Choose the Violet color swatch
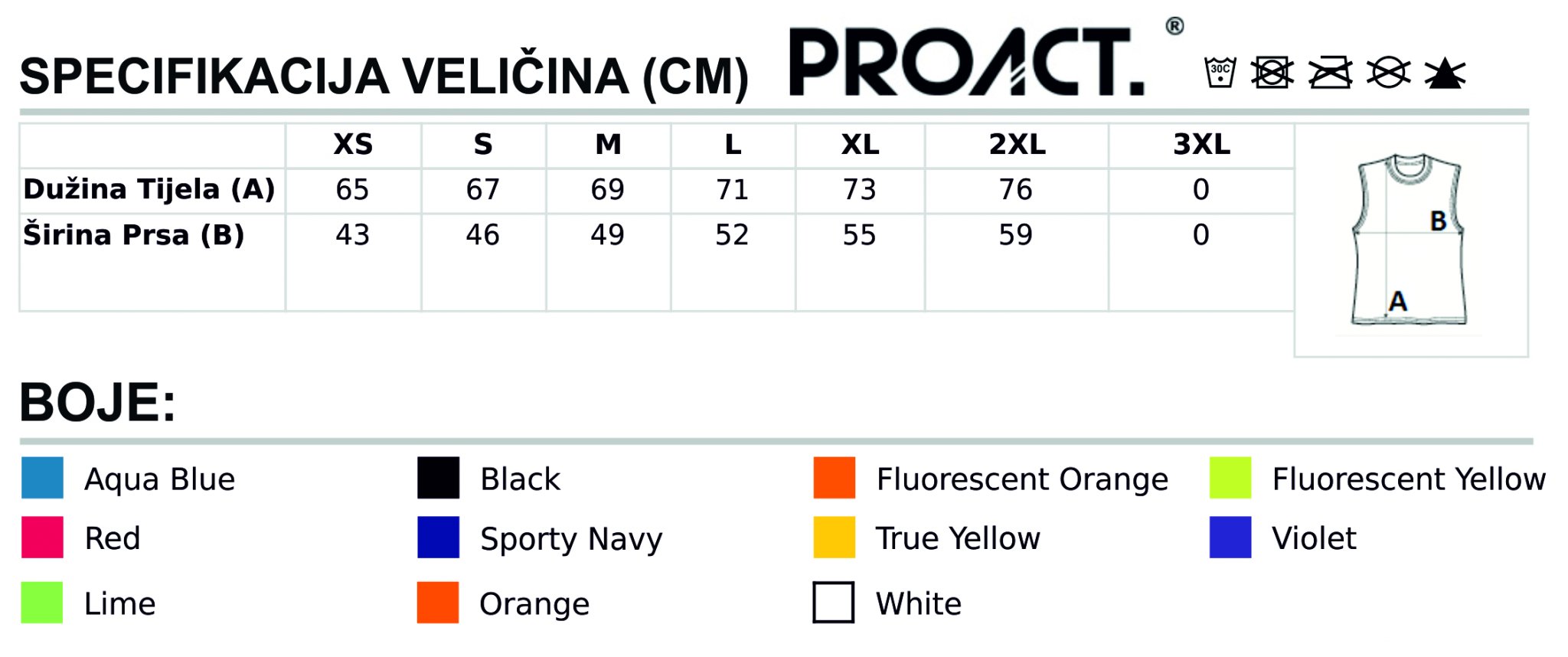Screen dimensions: 1568x657 click(1230, 537)
